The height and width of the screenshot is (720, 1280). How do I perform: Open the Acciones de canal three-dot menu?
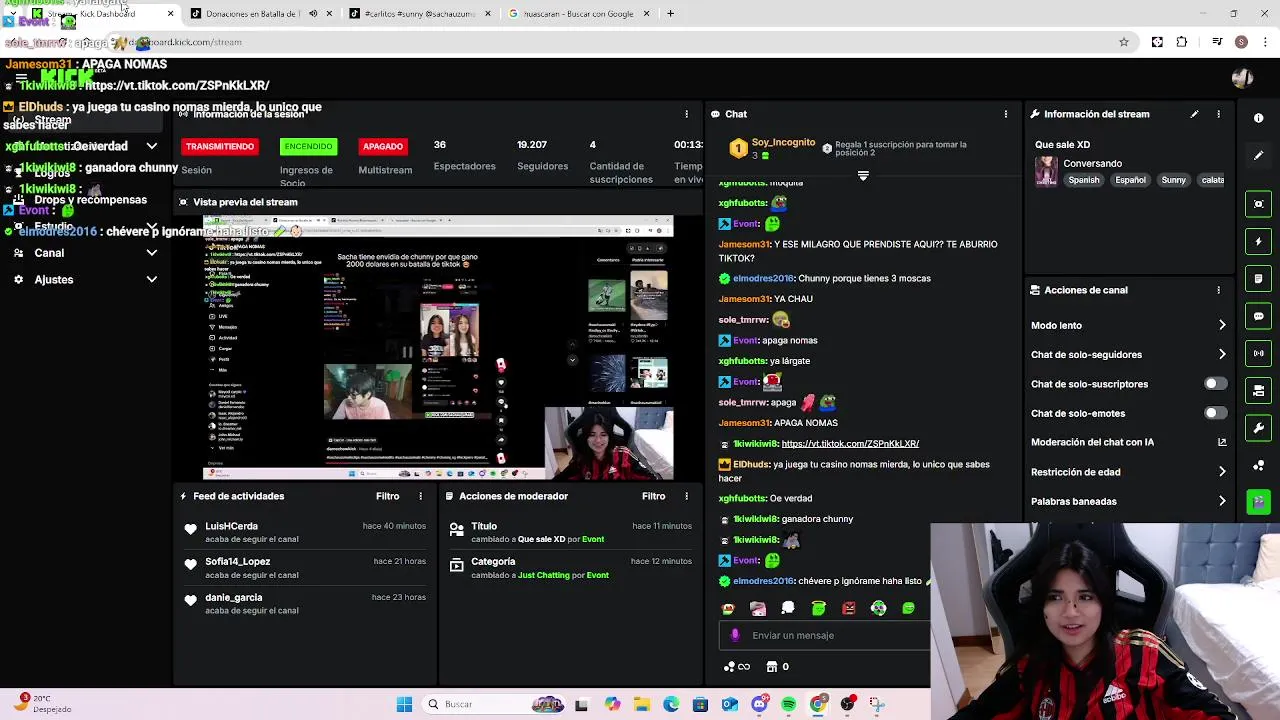pos(1218,290)
